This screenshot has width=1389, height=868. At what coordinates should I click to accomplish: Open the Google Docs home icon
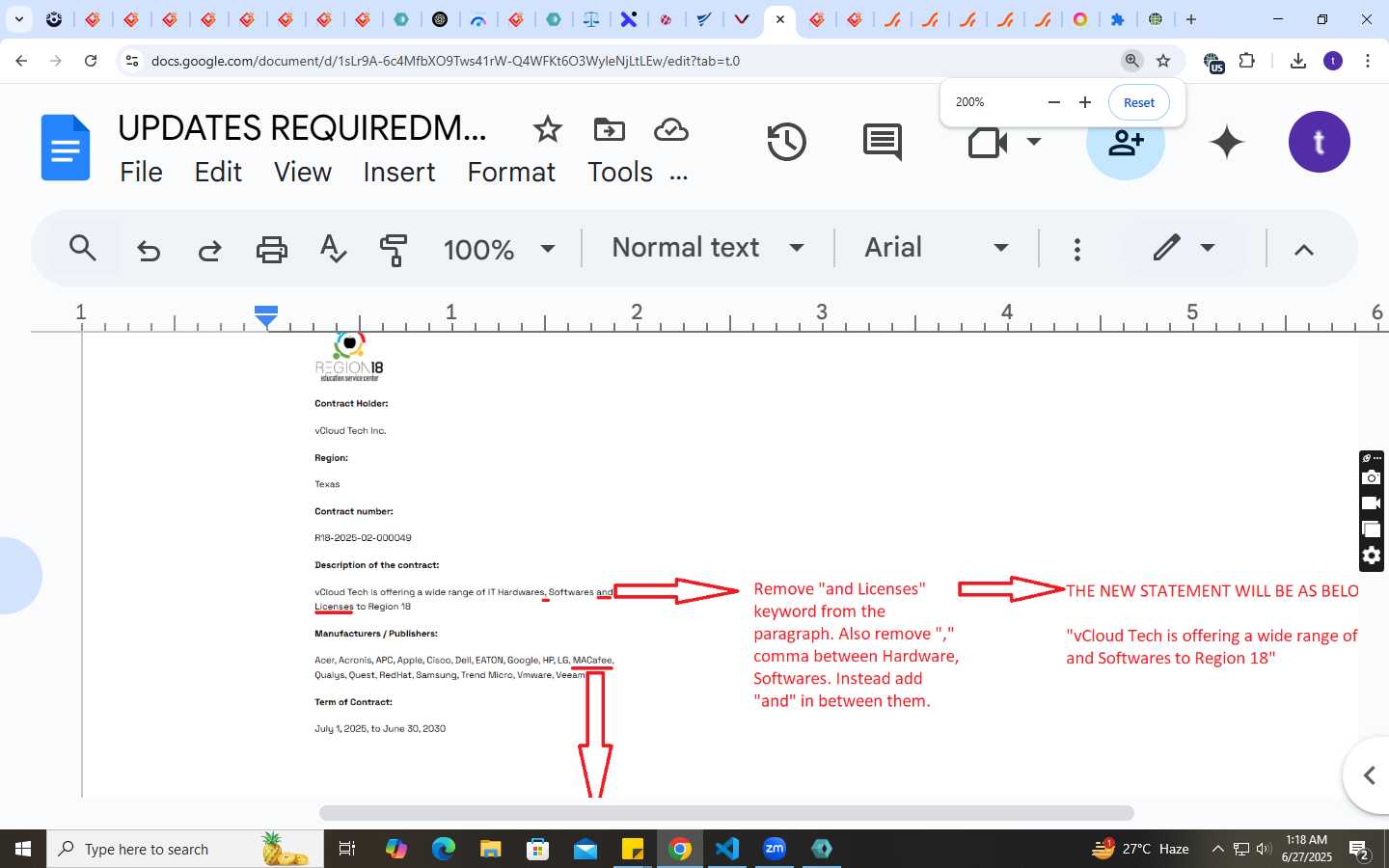click(x=66, y=148)
